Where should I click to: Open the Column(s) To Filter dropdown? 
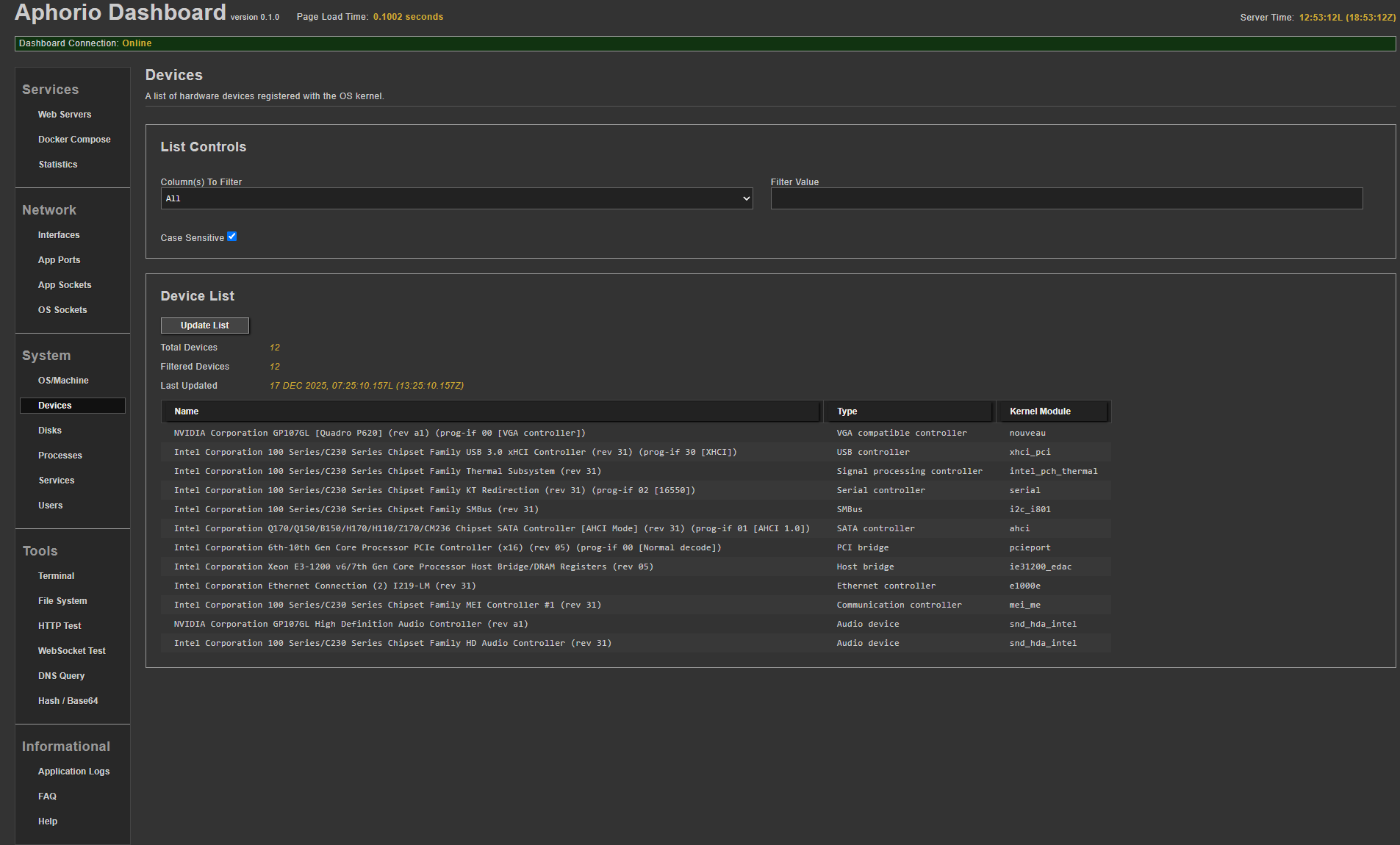[456, 198]
